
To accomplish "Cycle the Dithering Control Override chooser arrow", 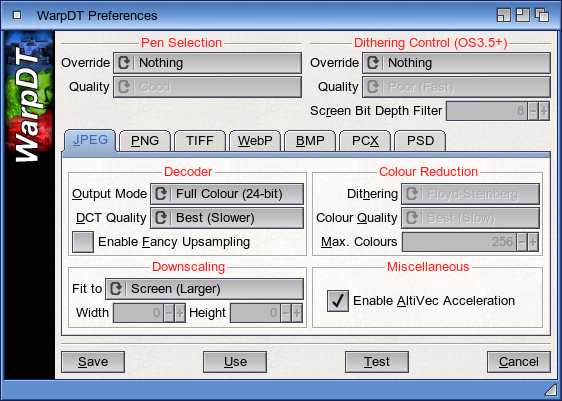I will click(373, 63).
